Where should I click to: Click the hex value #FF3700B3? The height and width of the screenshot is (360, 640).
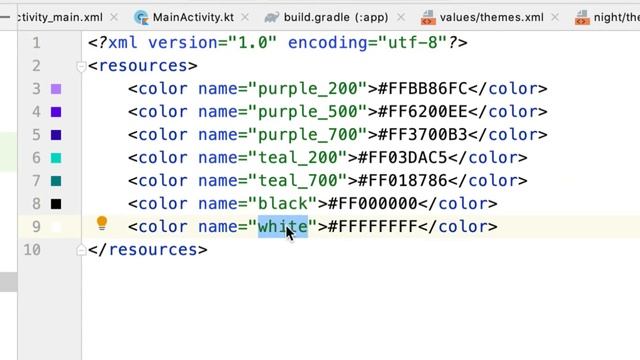pyautogui.click(x=422, y=135)
